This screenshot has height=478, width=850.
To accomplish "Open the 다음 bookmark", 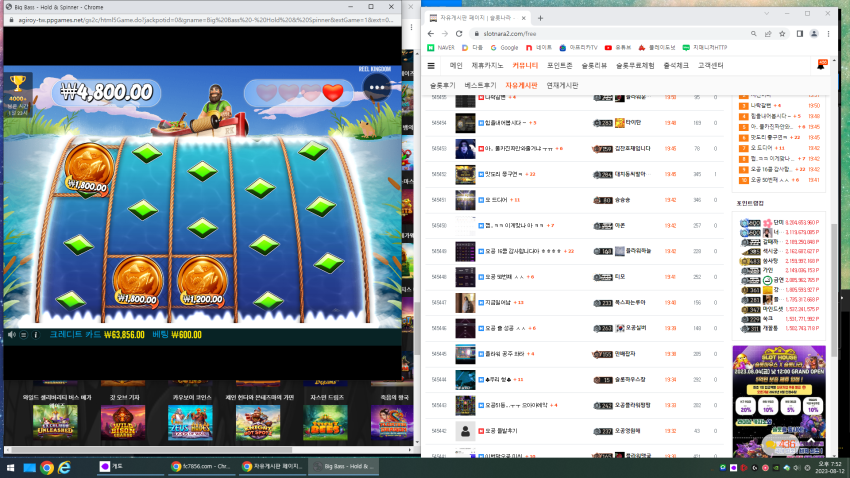I will pyautogui.click(x=472, y=48).
